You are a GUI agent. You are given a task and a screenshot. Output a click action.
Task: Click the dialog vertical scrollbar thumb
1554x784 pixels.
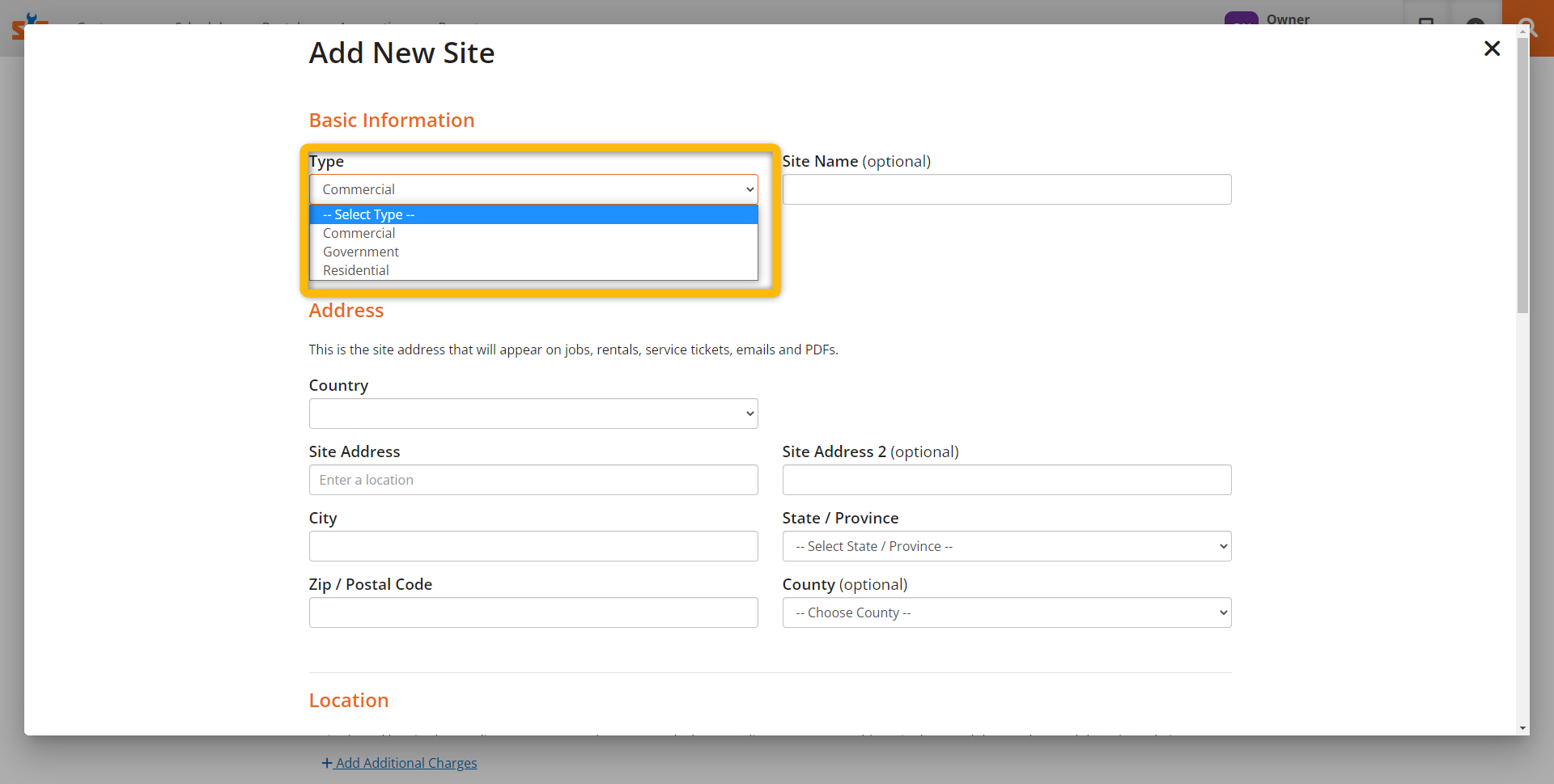1523,175
